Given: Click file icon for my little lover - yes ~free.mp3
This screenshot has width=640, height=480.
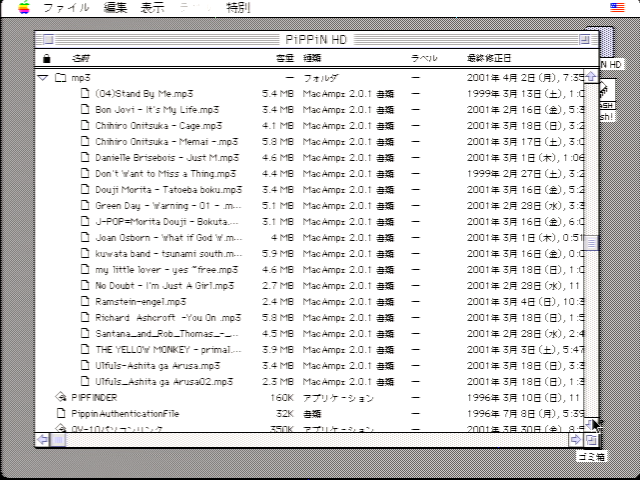Looking at the screenshot, I should click(x=85, y=269).
